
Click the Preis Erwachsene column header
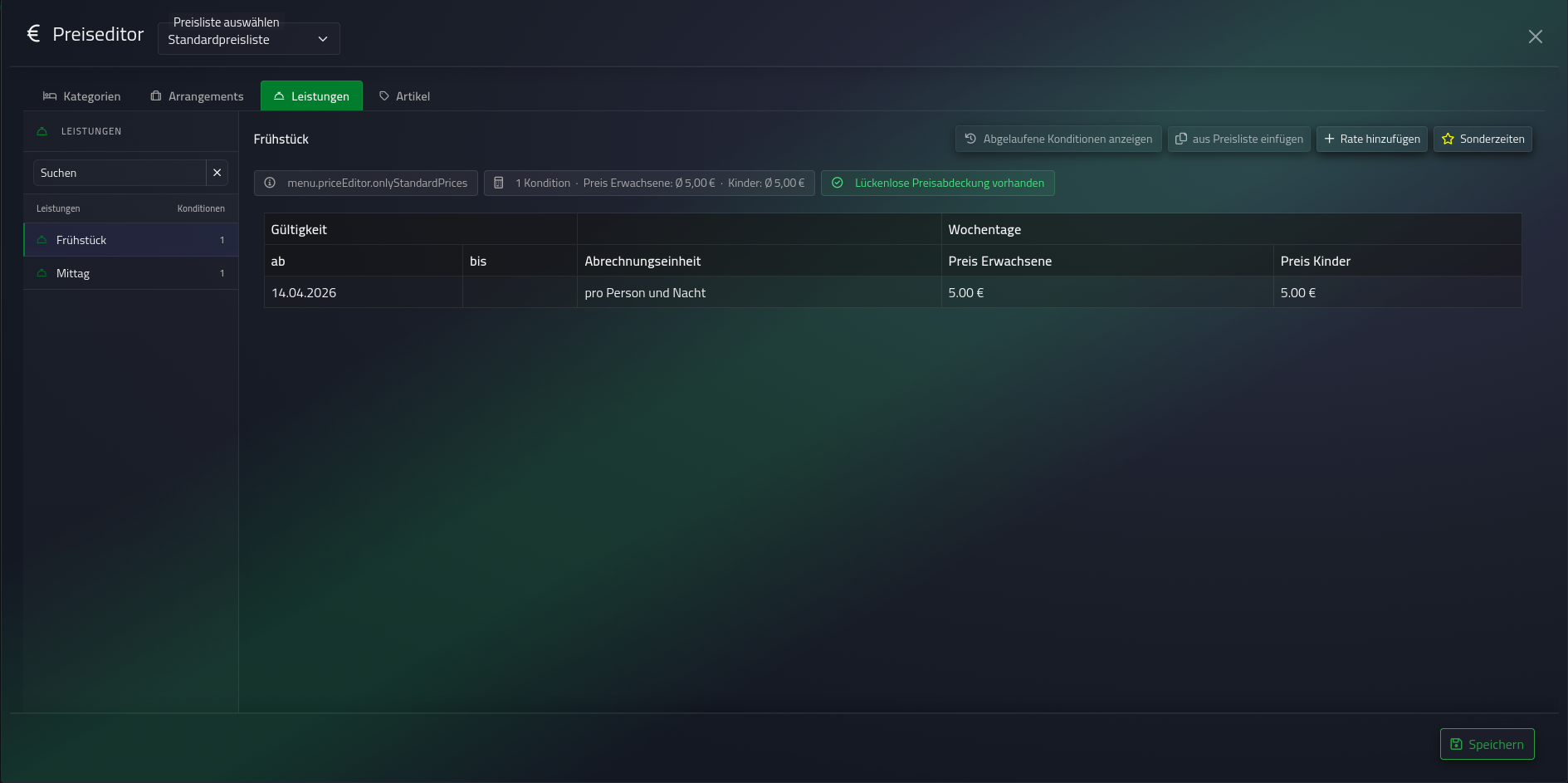click(x=1107, y=261)
